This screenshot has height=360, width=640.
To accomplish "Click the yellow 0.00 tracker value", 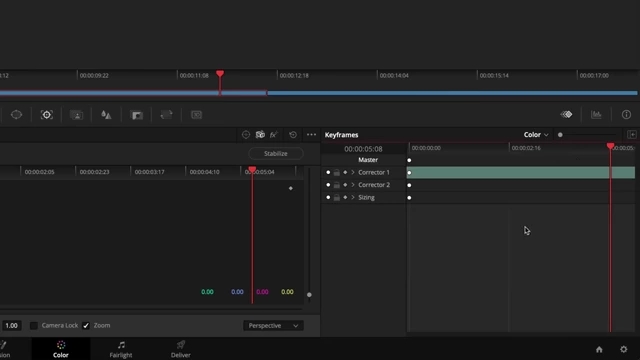I will click(287, 292).
